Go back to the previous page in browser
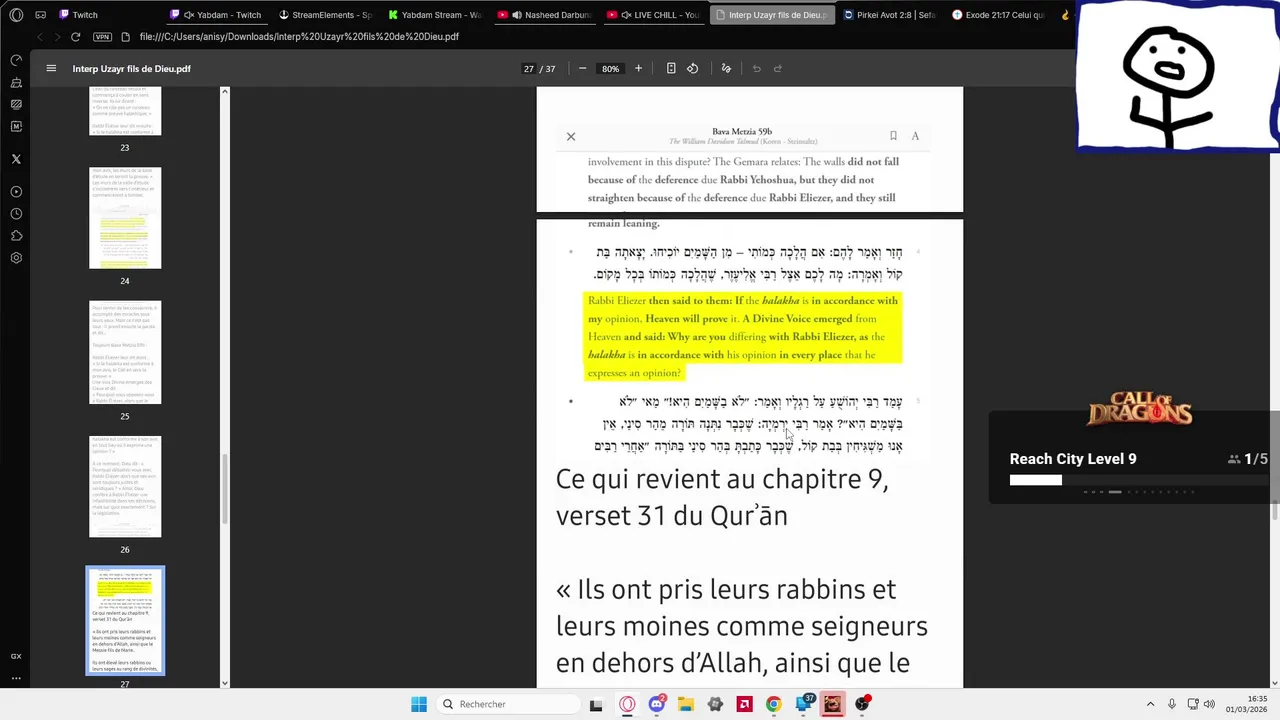 40,37
